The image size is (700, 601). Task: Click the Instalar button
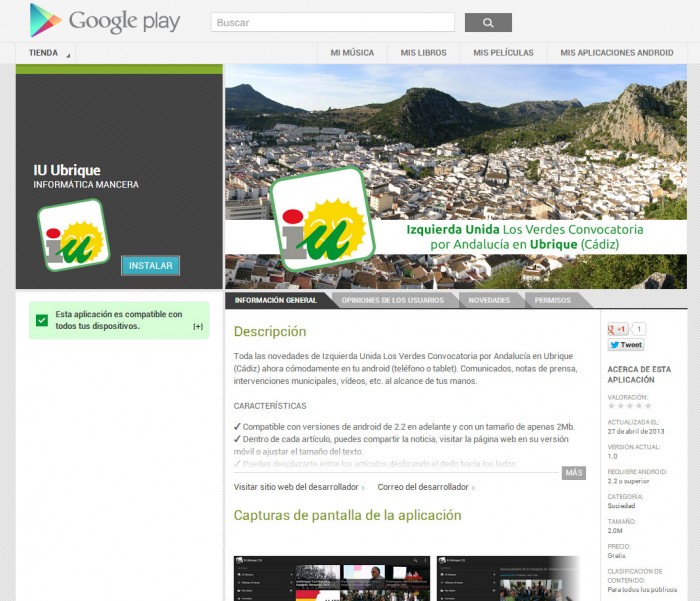[150, 265]
